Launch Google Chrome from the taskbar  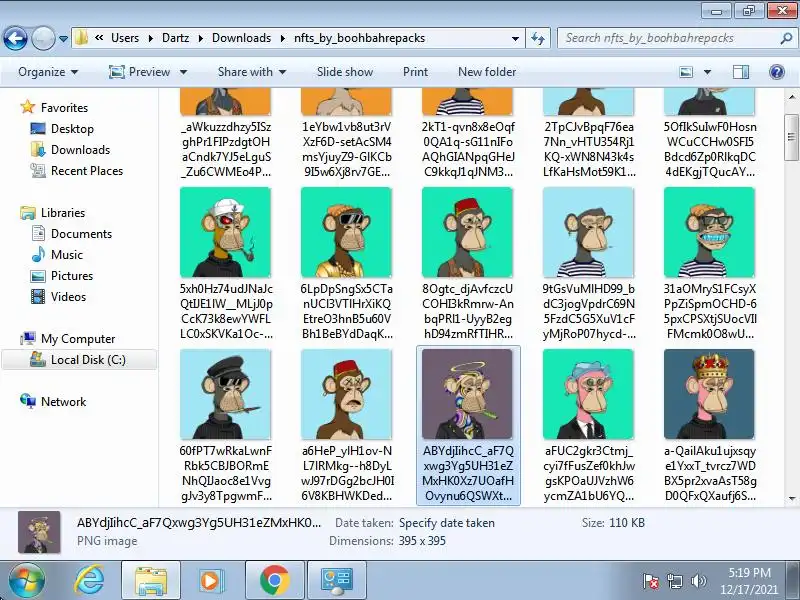tap(274, 581)
